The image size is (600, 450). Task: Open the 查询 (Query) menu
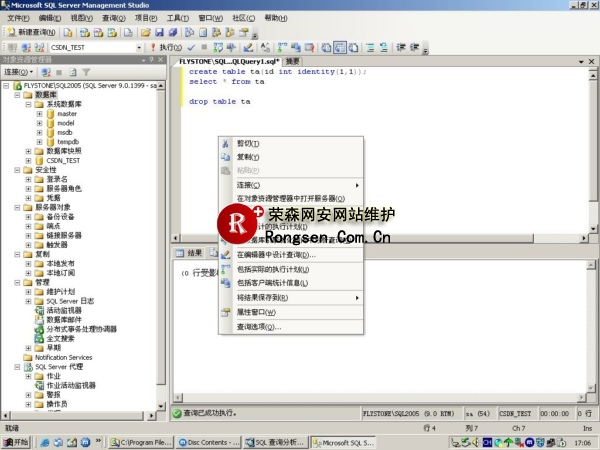114,18
